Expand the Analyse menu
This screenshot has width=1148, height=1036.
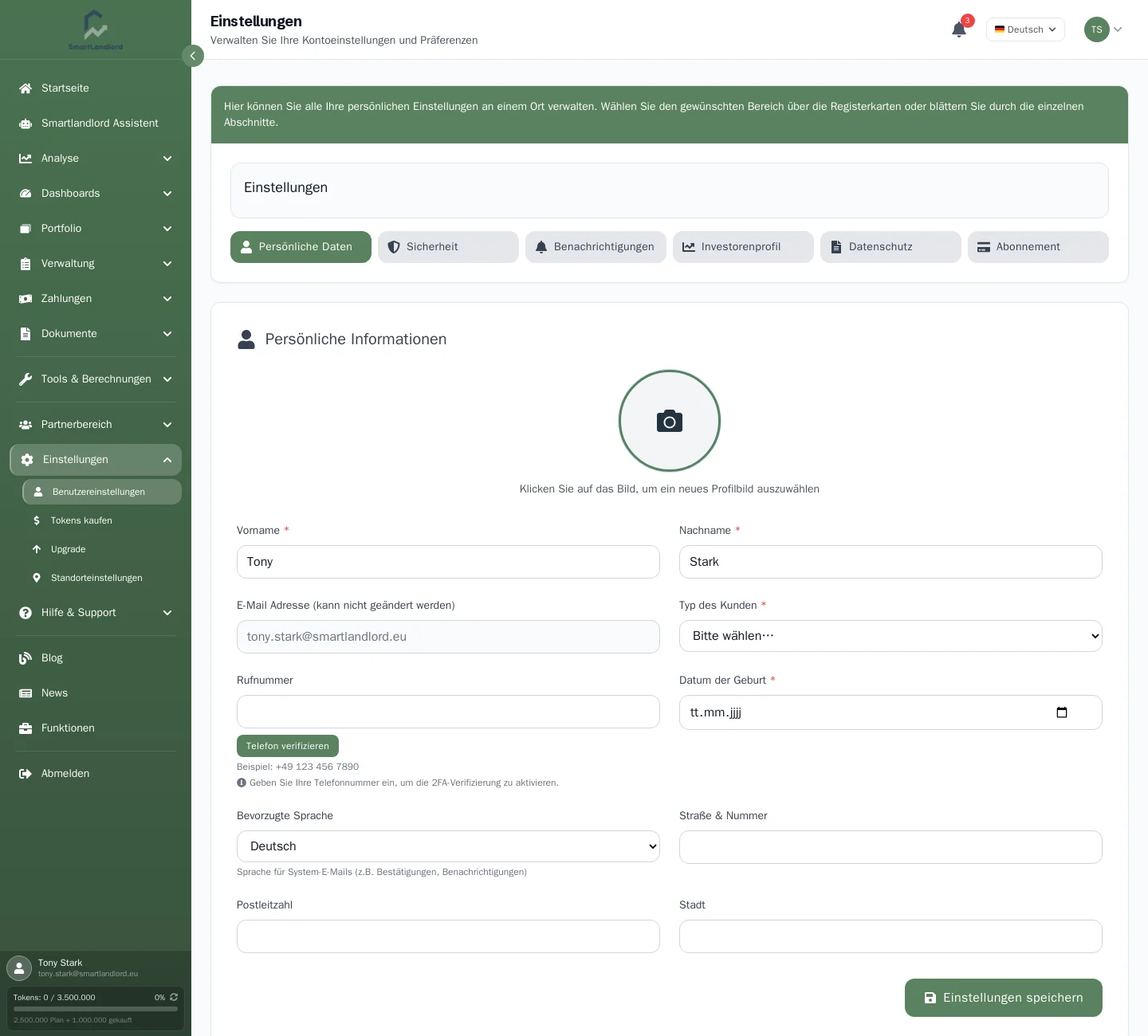point(96,159)
